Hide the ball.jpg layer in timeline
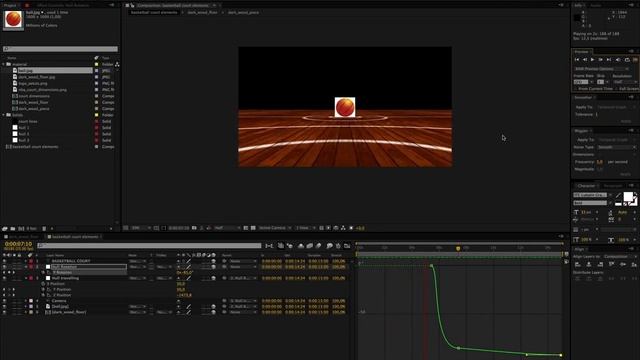640x360 pixels. [x=4, y=307]
